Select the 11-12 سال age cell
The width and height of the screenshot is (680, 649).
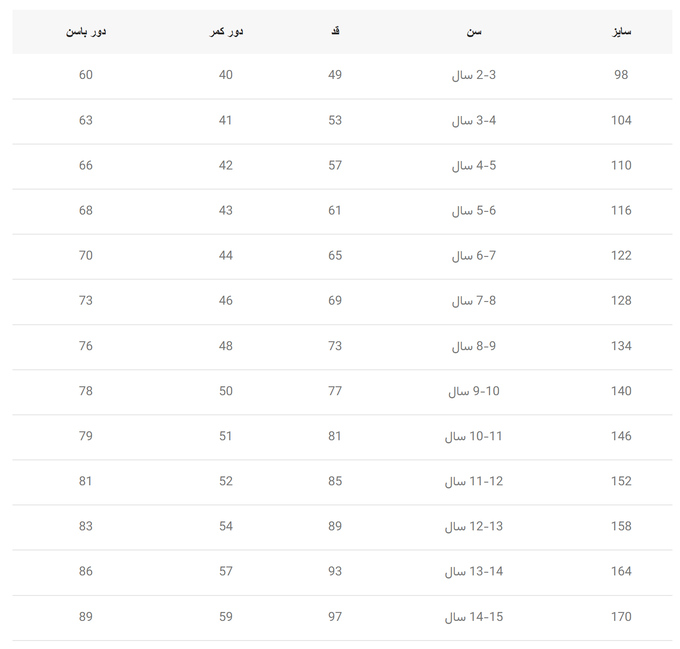pyautogui.click(x=474, y=481)
